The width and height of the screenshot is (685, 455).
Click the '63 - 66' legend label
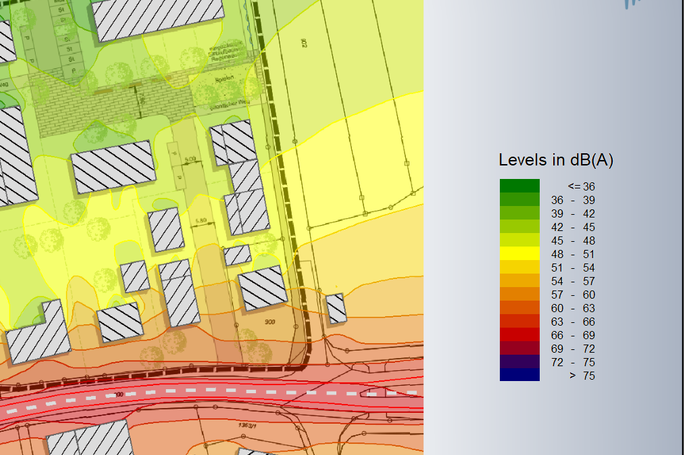click(x=573, y=322)
